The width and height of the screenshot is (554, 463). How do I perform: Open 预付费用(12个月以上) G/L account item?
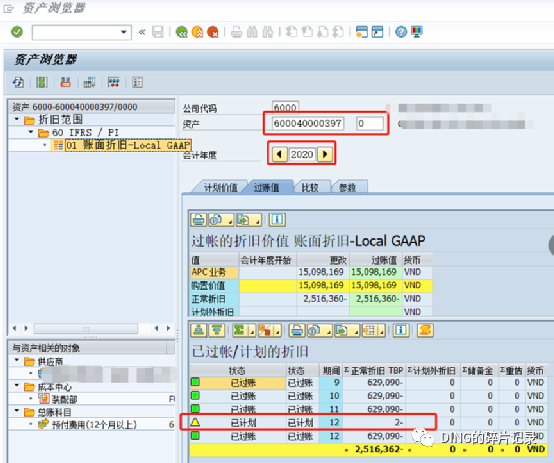pos(94,424)
